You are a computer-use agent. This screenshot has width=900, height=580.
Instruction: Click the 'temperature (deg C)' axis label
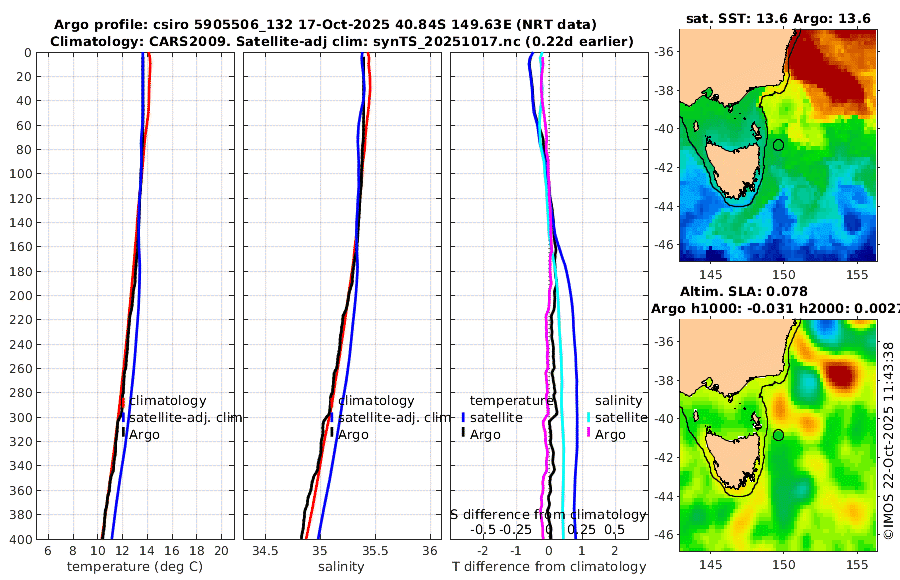(x=135, y=567)
